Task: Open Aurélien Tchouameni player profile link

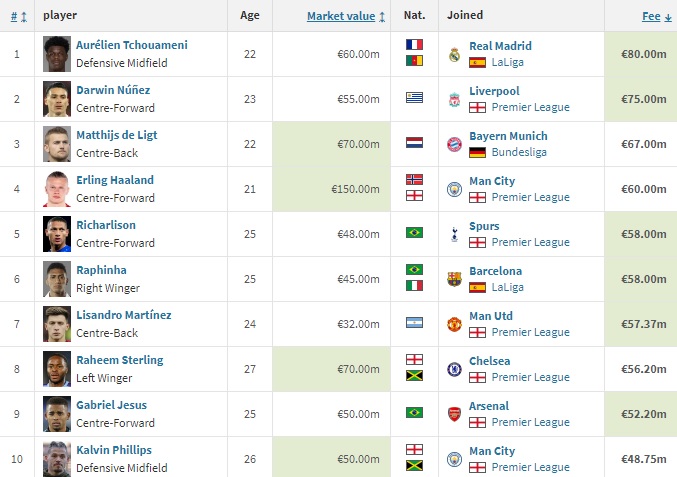Action: [x=131, y=45]
